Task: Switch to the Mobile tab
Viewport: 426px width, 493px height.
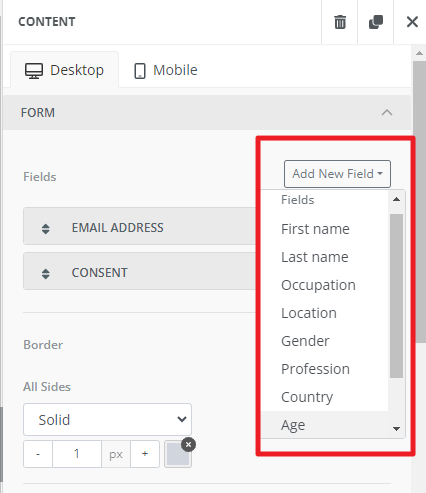Action: point(166,70)
